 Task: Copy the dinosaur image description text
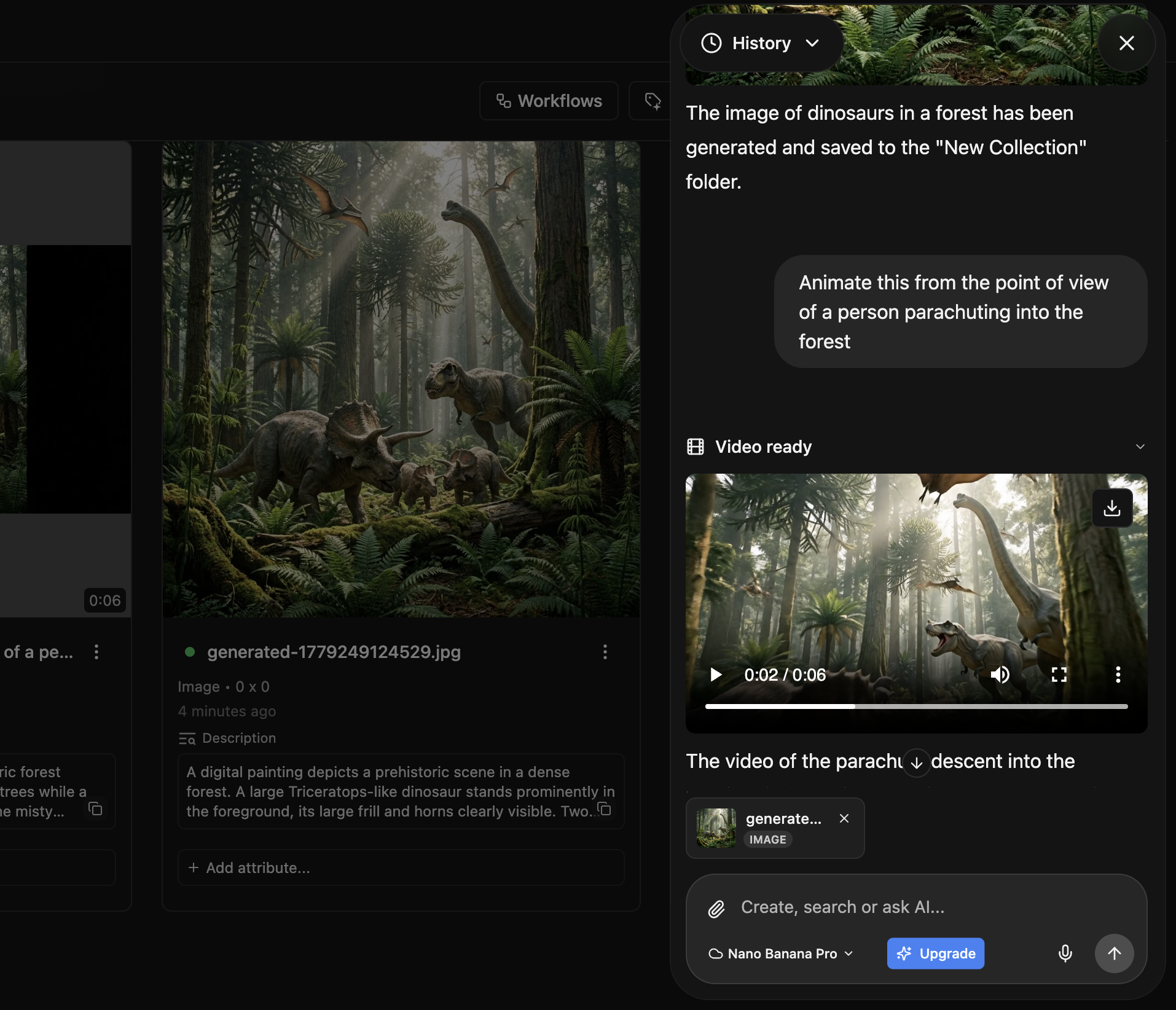(x=605, y=809)
